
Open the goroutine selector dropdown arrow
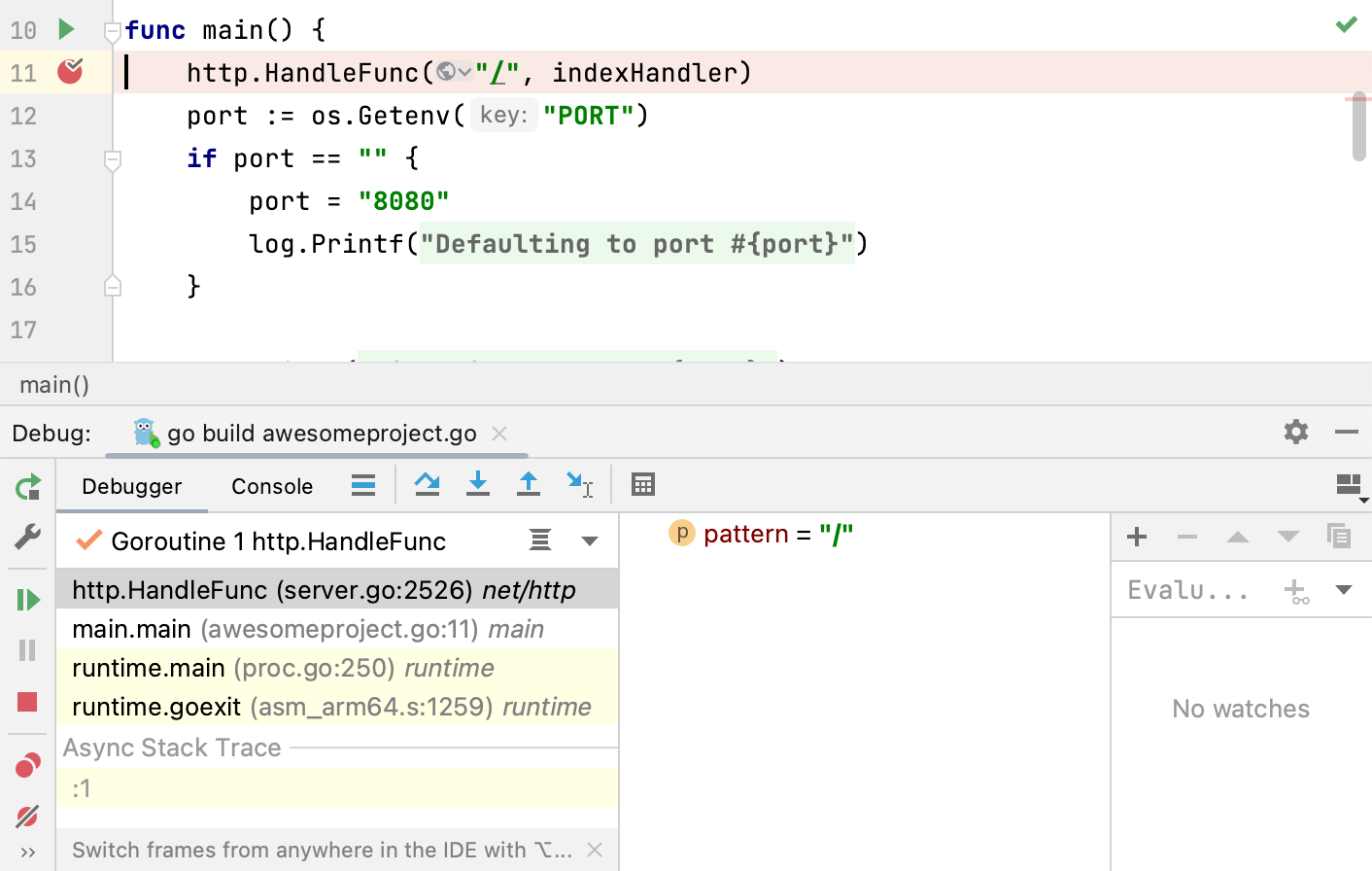pyautogui.click(x=589, y=541)
